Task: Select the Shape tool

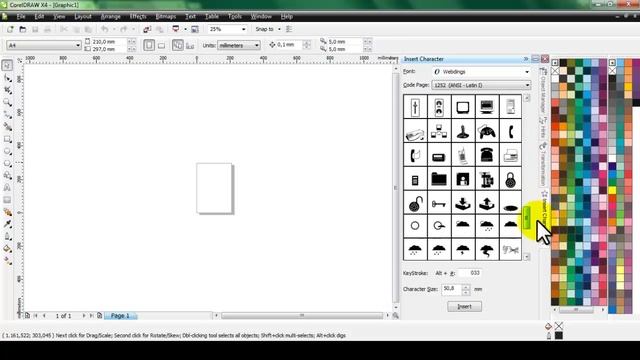Action: click(x=7, y=78)
